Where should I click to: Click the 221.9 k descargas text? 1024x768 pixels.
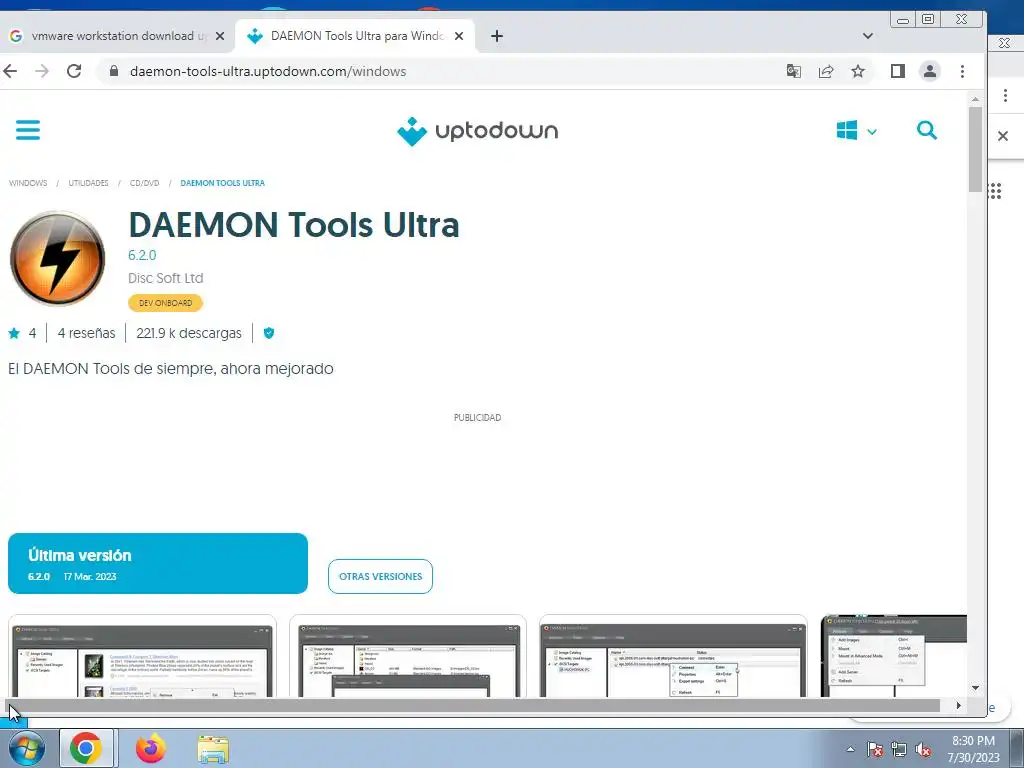click(189, 333)
